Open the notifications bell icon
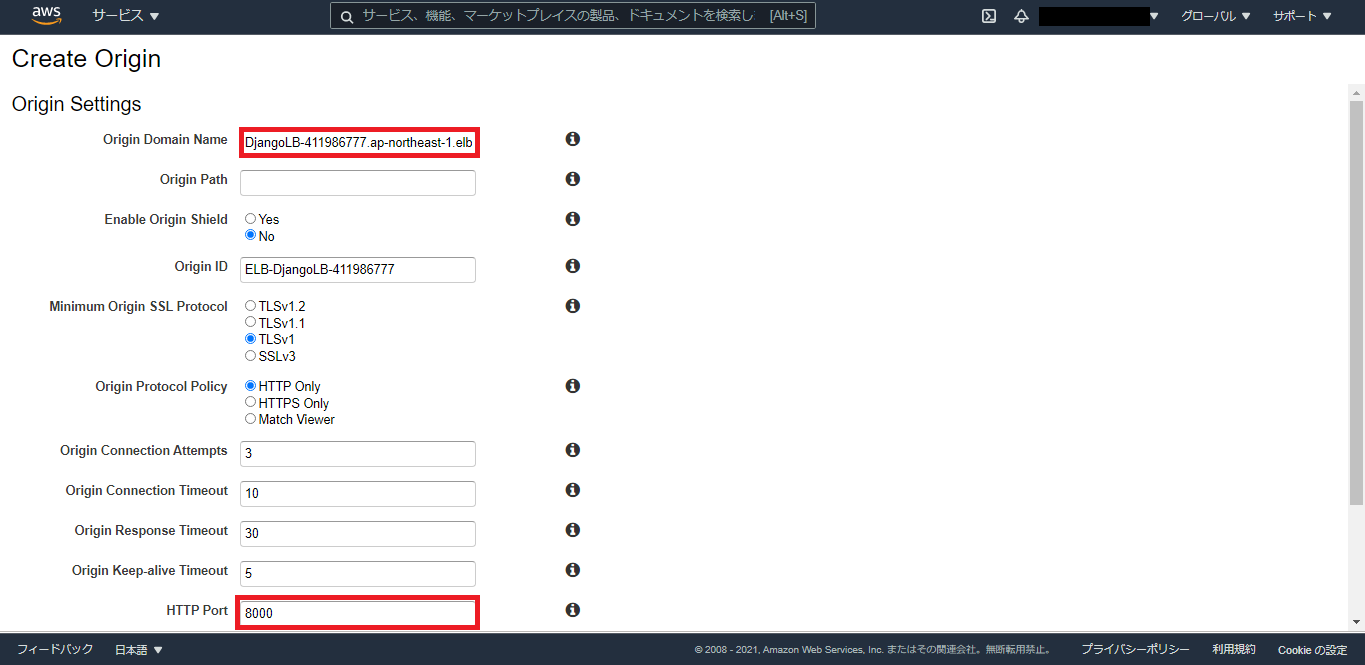 point(1021,16)
